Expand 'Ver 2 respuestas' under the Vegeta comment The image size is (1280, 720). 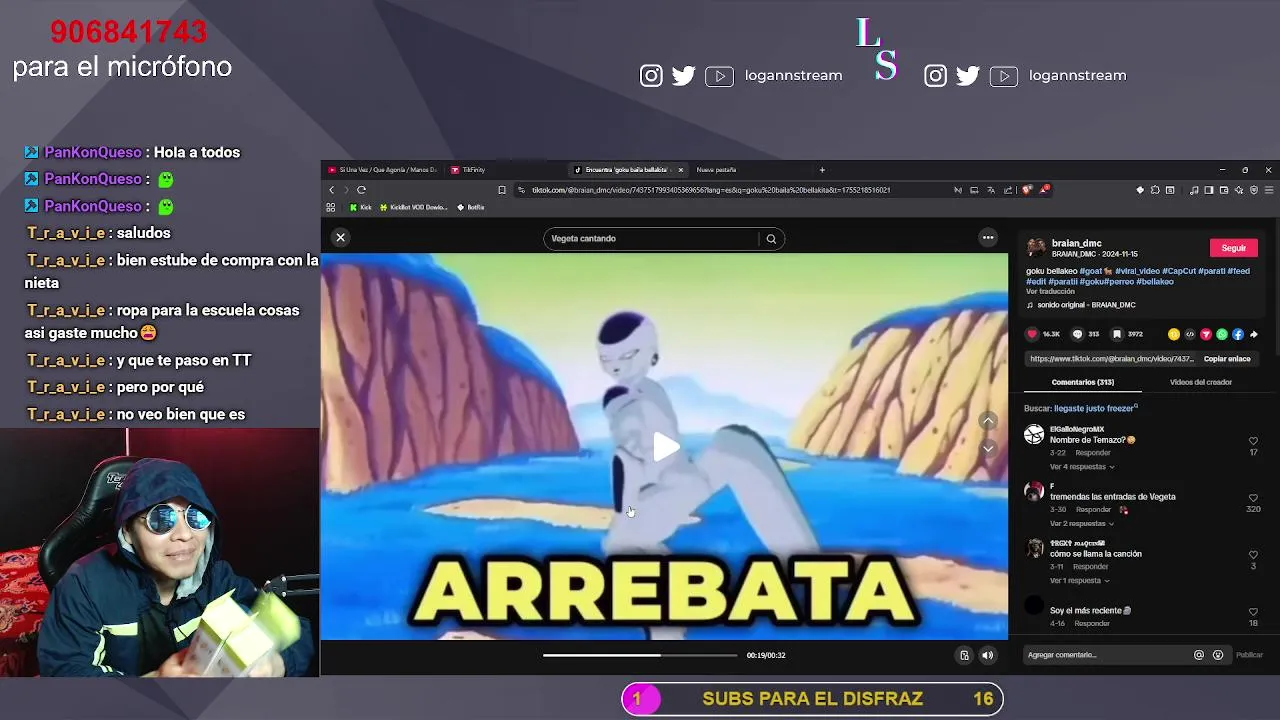pos(1082,524)
